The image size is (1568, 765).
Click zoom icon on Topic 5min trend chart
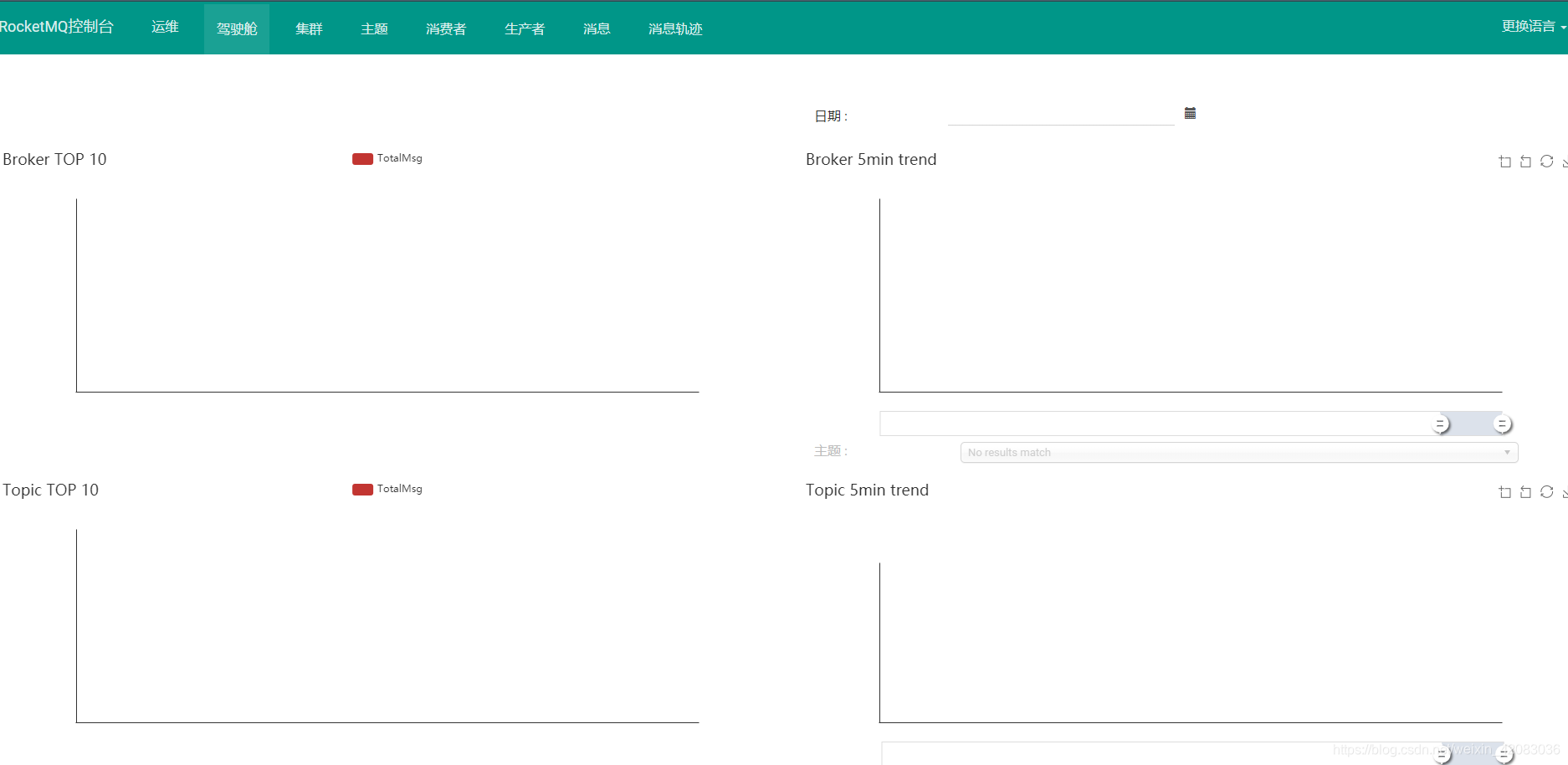pyautogui.click(x=1504, y=492)
